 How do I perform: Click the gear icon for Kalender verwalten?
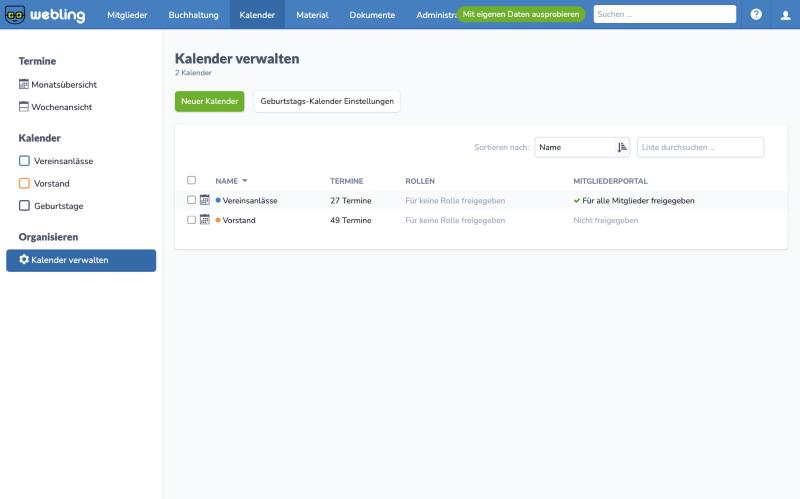point(24,259)
